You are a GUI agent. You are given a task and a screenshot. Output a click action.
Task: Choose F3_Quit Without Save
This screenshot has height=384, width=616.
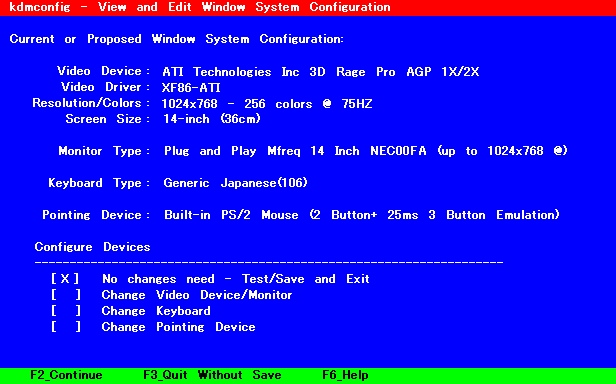(x=212, y=375)
